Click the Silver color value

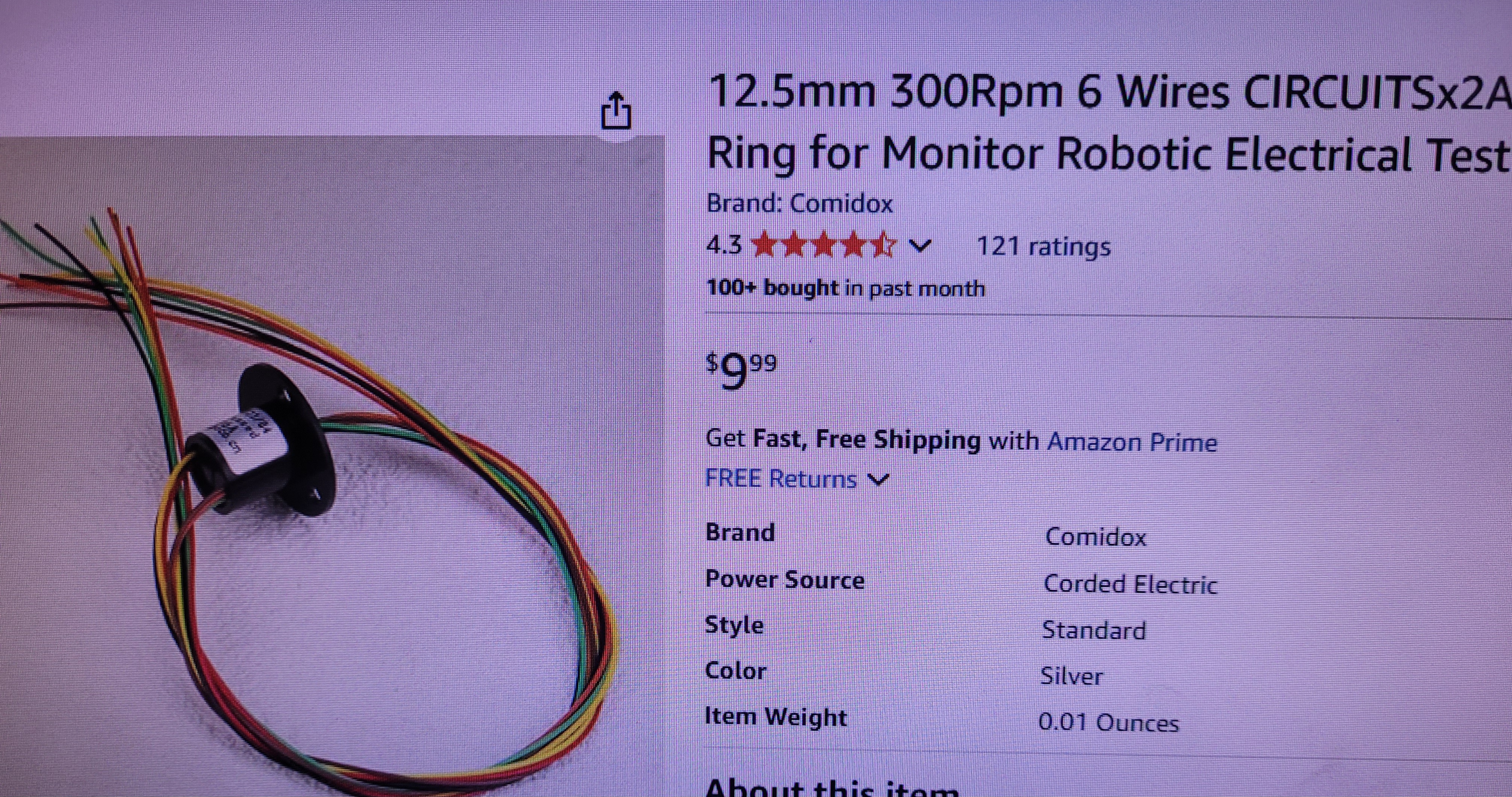tap(1072, 676)
